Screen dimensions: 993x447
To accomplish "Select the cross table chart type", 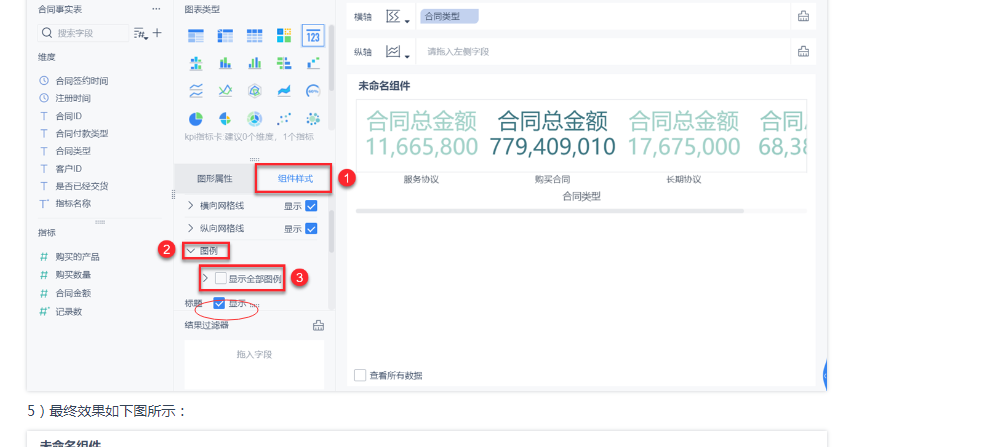I will pos(225,36).
